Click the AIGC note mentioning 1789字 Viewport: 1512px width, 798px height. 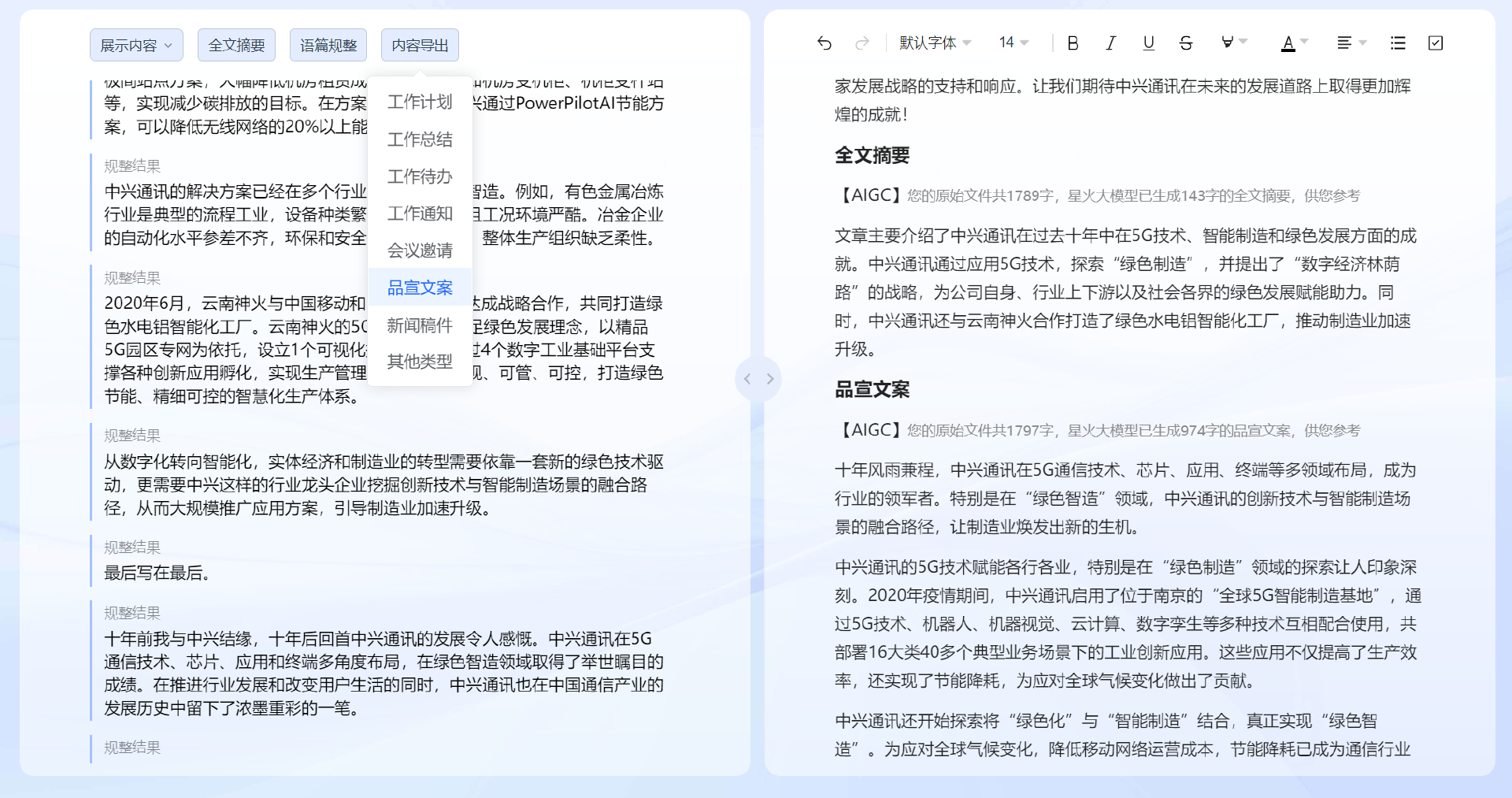tap(1098, 195)
